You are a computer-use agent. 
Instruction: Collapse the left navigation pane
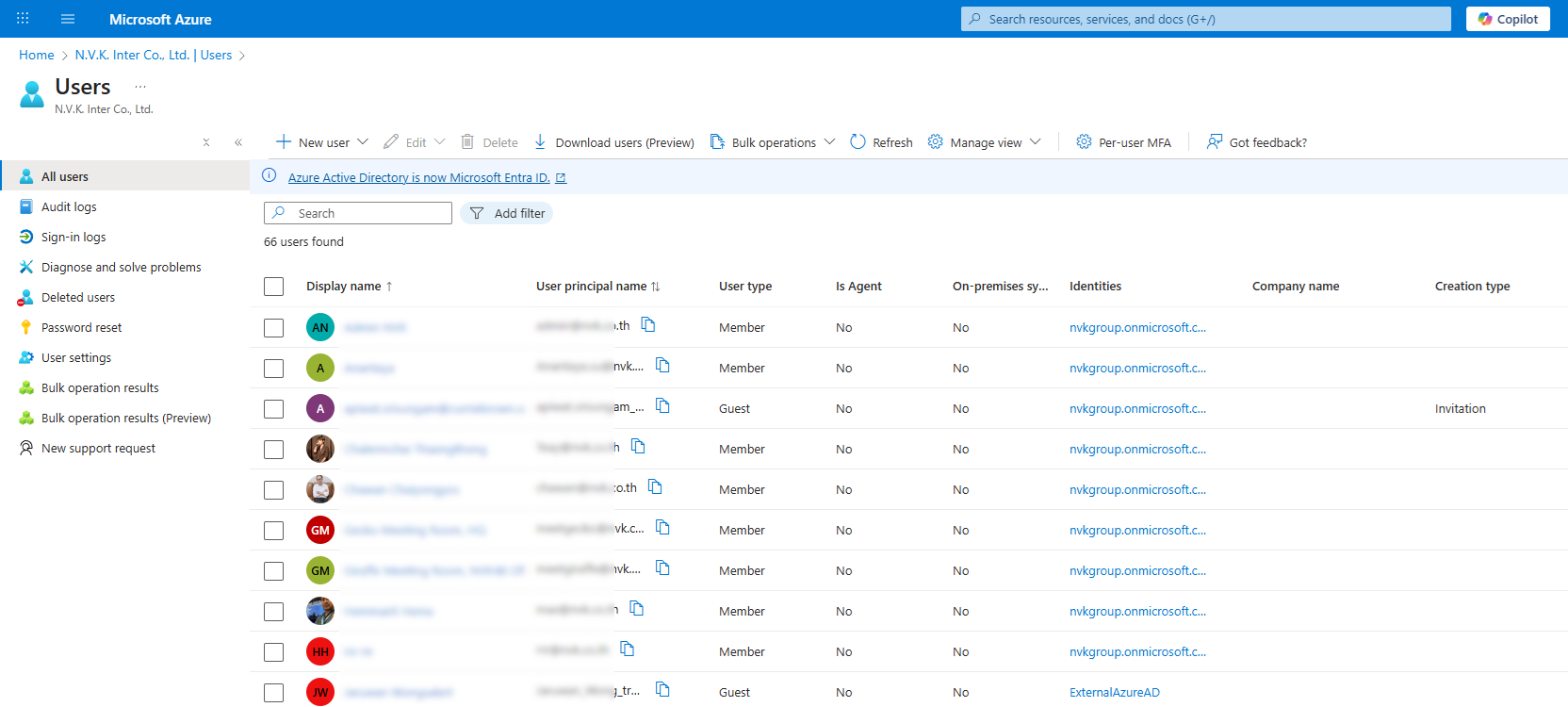tap(238, 142)
